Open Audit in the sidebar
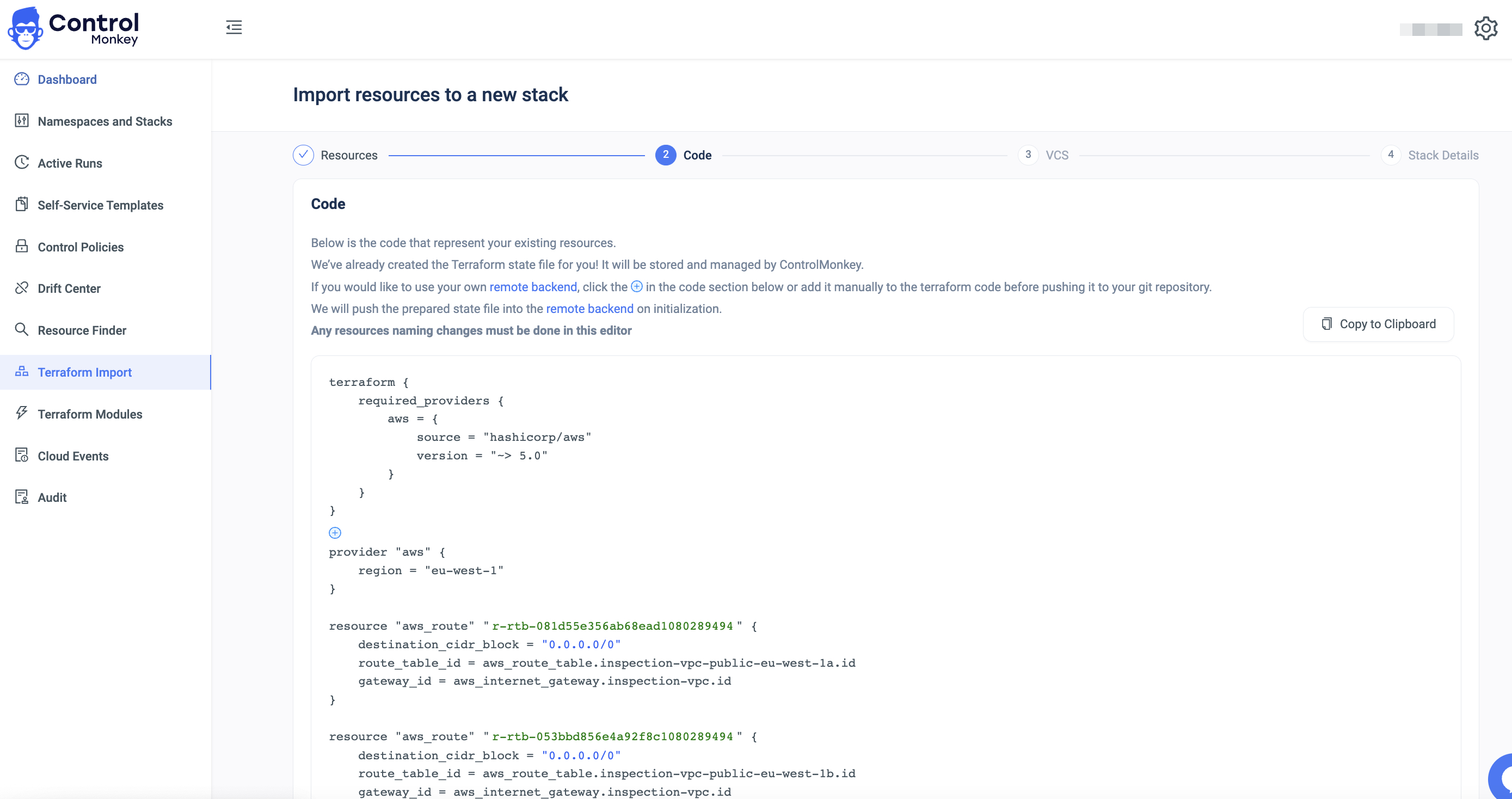The height and width of the screenshot is (799, 1512). pyautogui.click(x=52, y=497)
